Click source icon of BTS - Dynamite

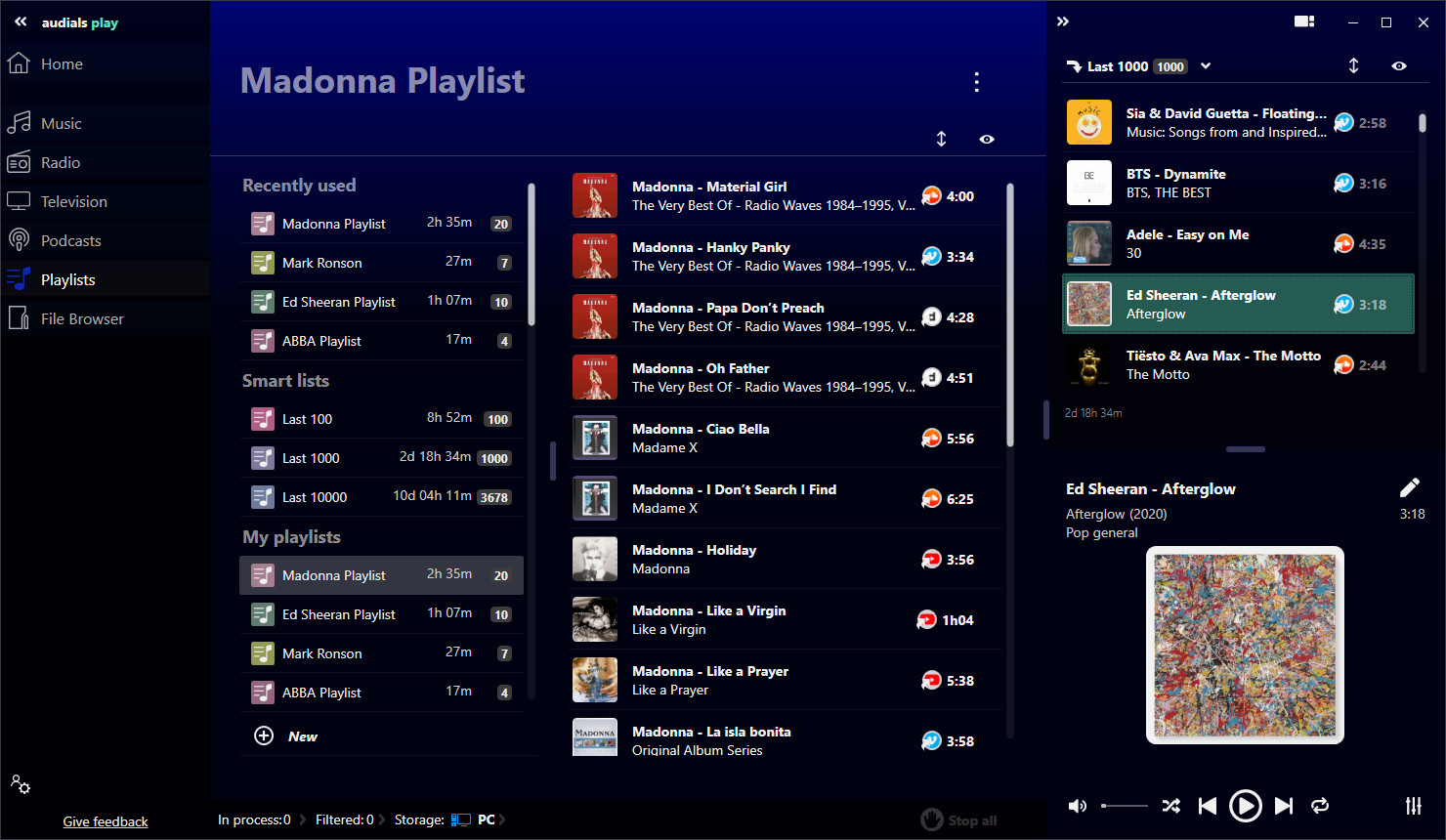click(1343, 183)
